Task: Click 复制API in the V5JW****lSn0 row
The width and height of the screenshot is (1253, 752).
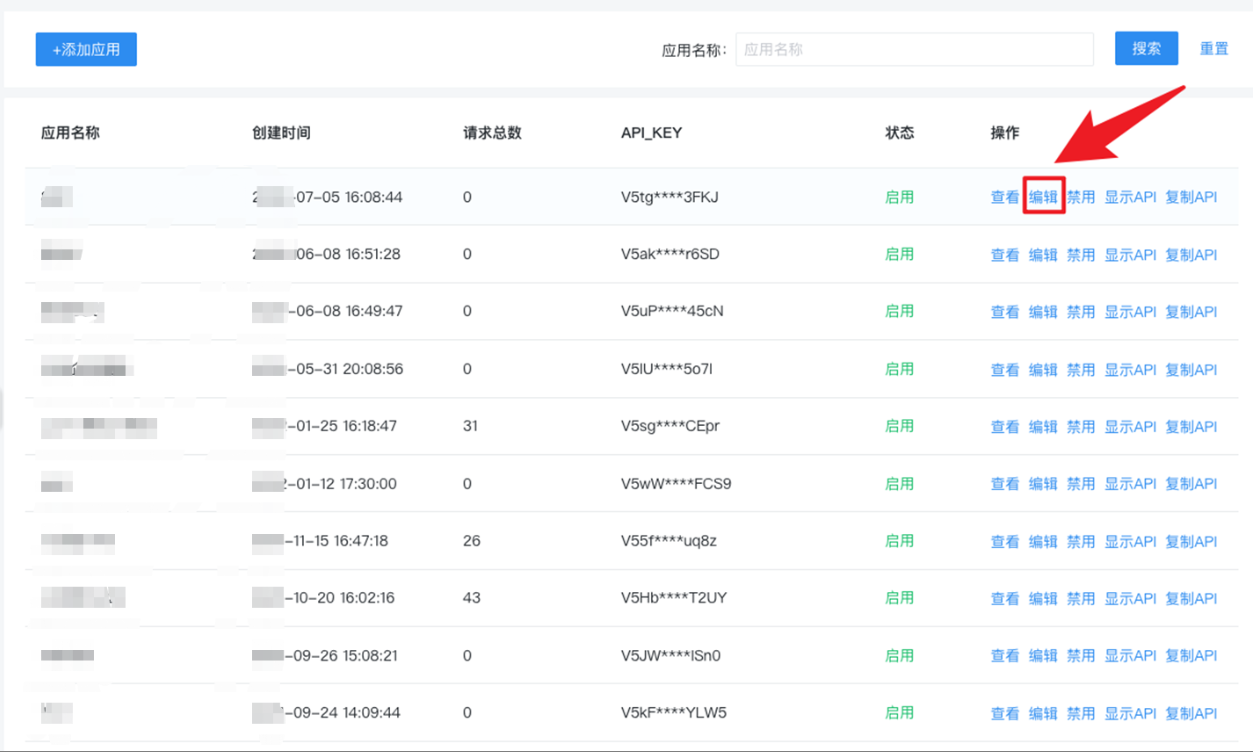Action: click(1190, 656)
